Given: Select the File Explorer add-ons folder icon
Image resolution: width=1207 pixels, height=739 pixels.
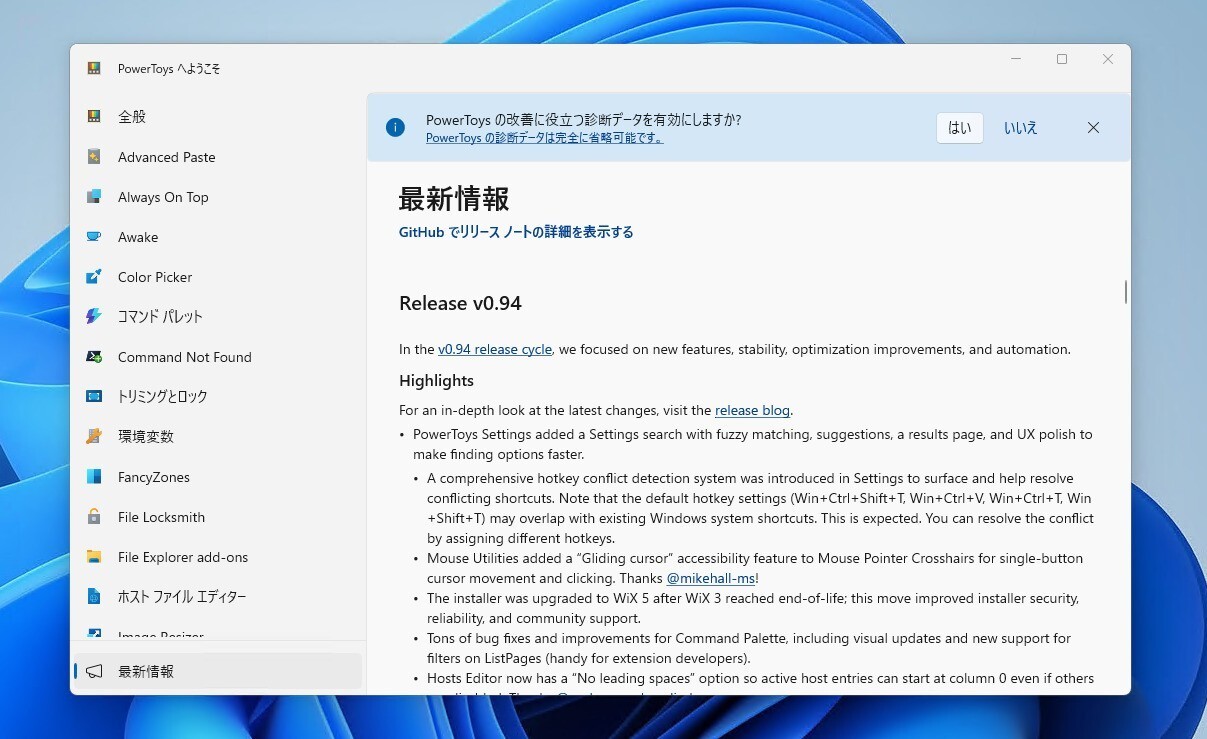Looking at the screenshot, I should 94,557.
